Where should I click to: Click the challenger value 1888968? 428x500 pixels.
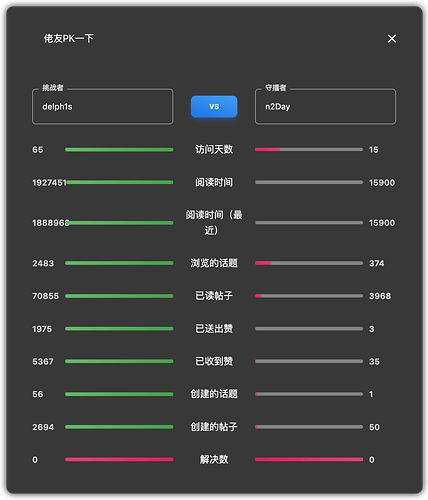coord(51,223)
